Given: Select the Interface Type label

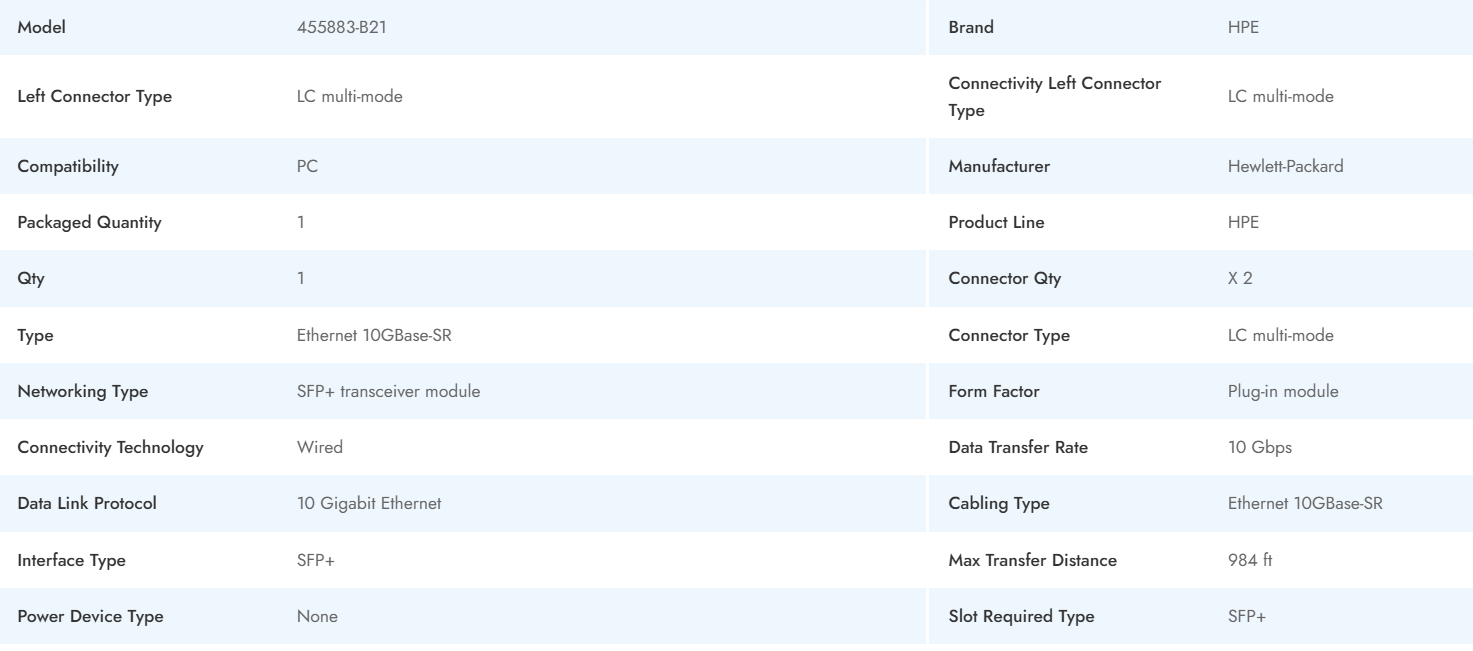Looking at the screenshot, I should click(x=71, y=561).
